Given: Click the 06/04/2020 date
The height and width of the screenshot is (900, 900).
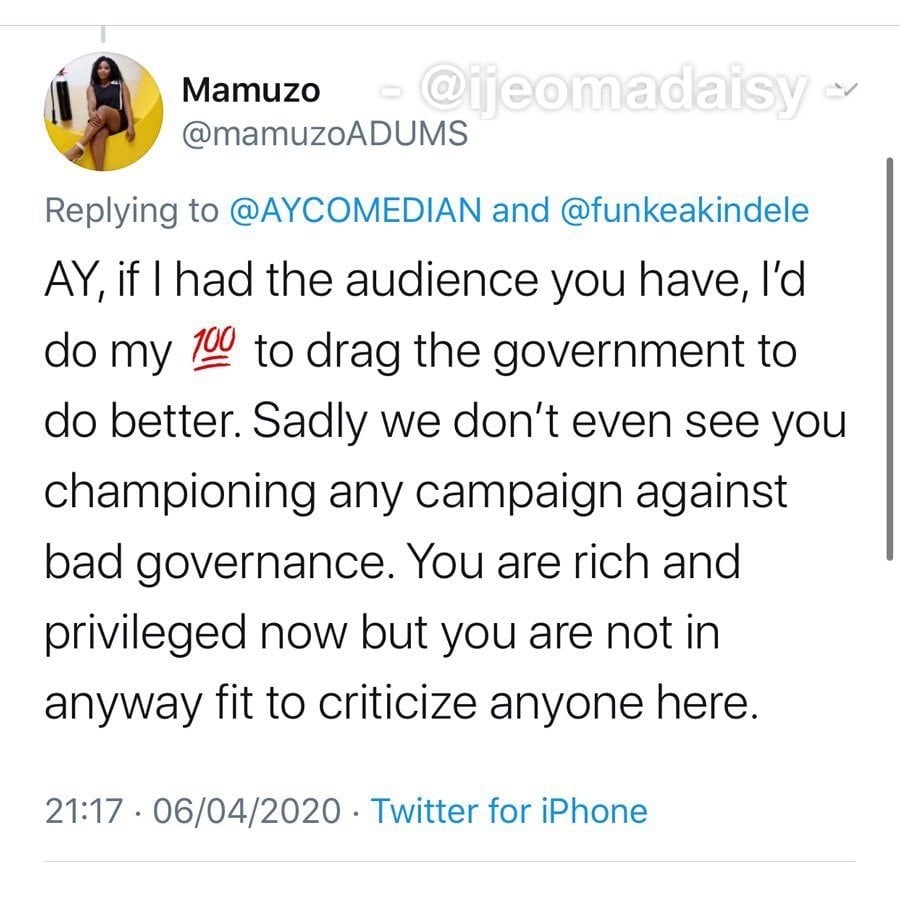Looking at the screenshot, I should 247,810.
